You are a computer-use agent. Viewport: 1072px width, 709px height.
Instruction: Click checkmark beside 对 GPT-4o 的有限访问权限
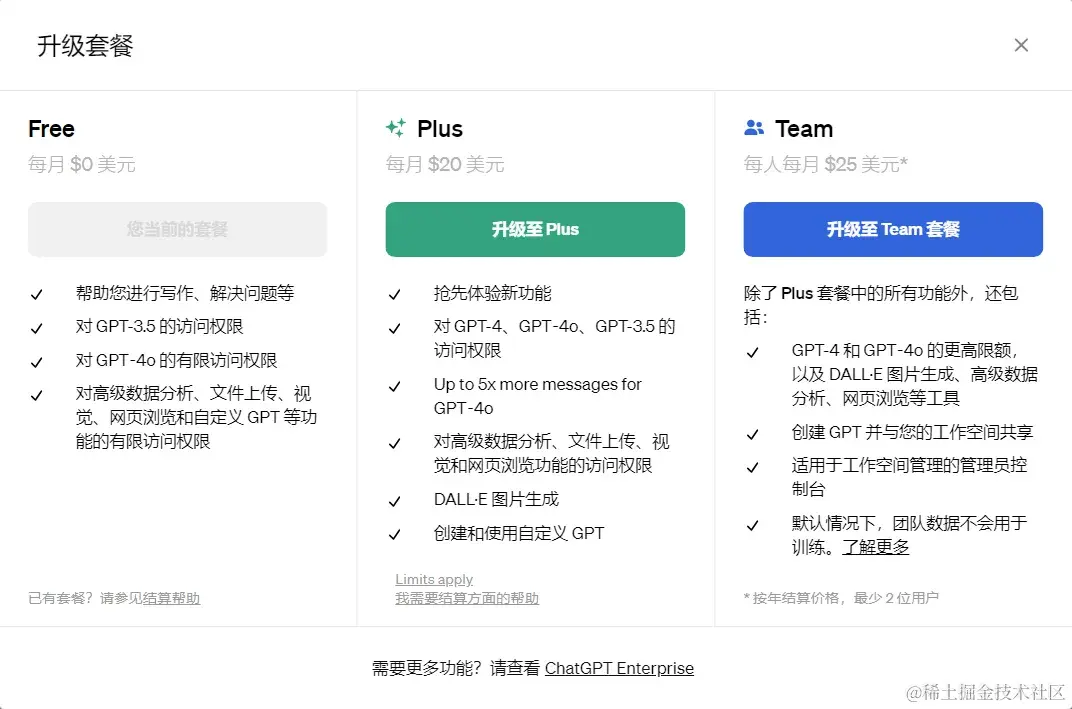(37, 362)
